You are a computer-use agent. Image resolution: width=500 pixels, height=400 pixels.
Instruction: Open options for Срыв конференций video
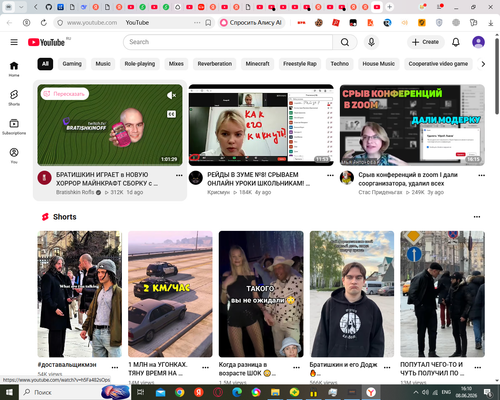point(482,175)
